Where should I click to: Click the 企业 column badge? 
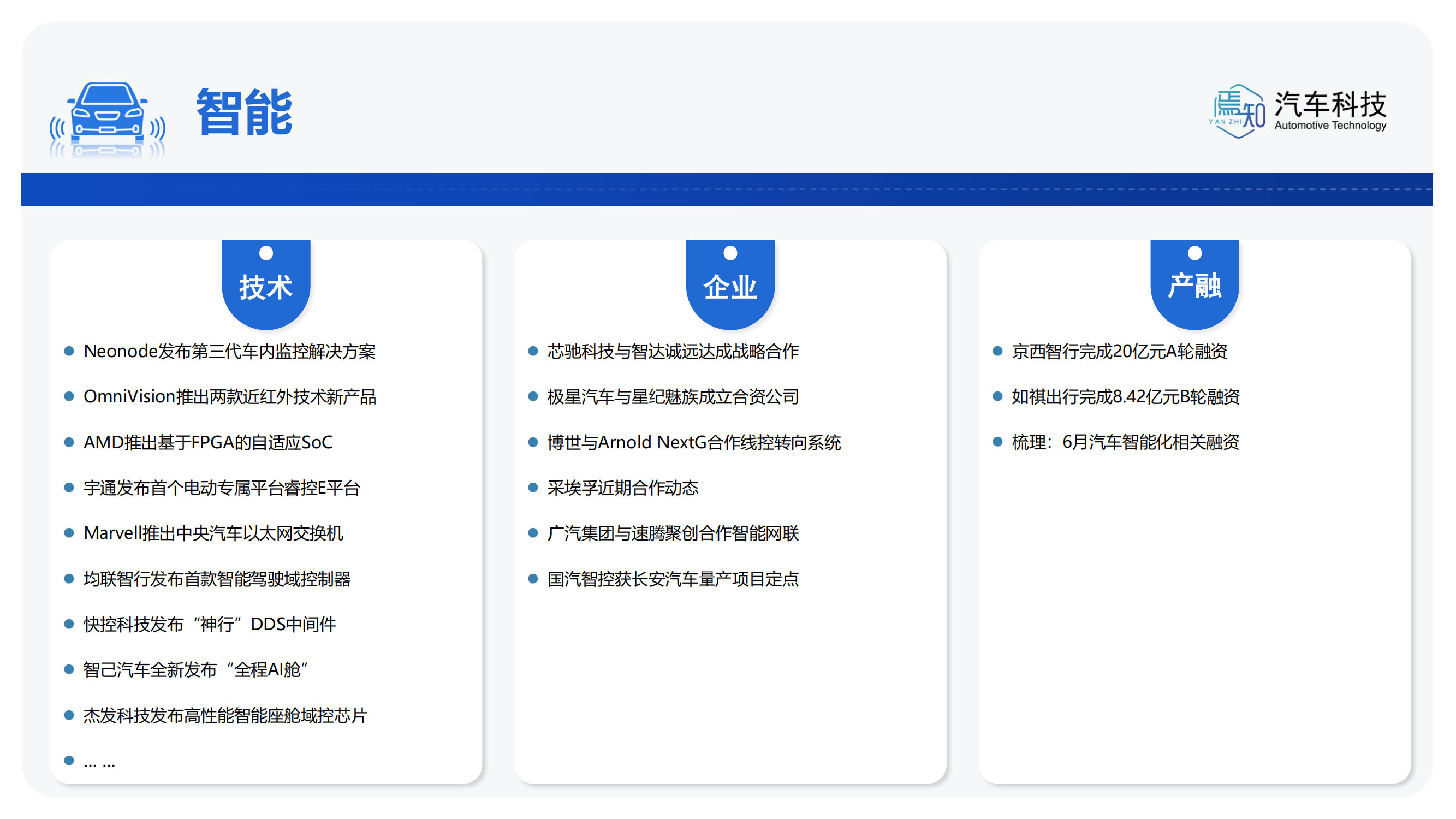730,284
